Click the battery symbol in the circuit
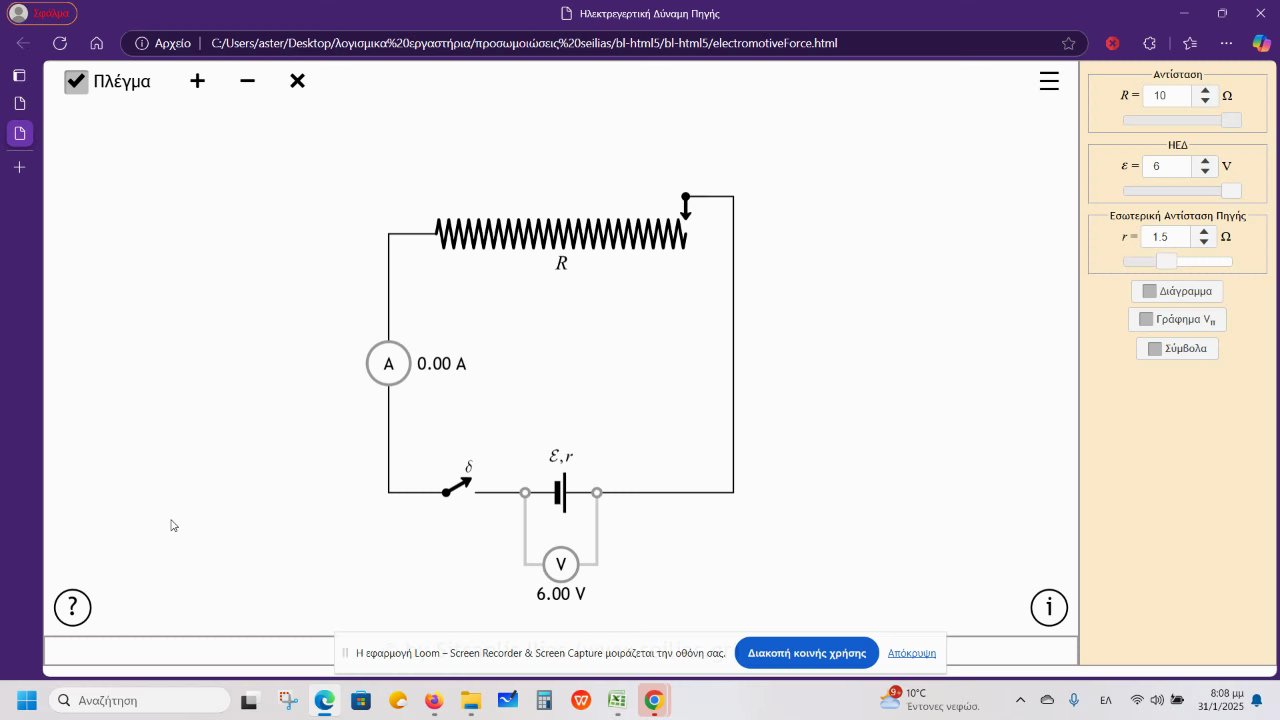 pos(561,492)
